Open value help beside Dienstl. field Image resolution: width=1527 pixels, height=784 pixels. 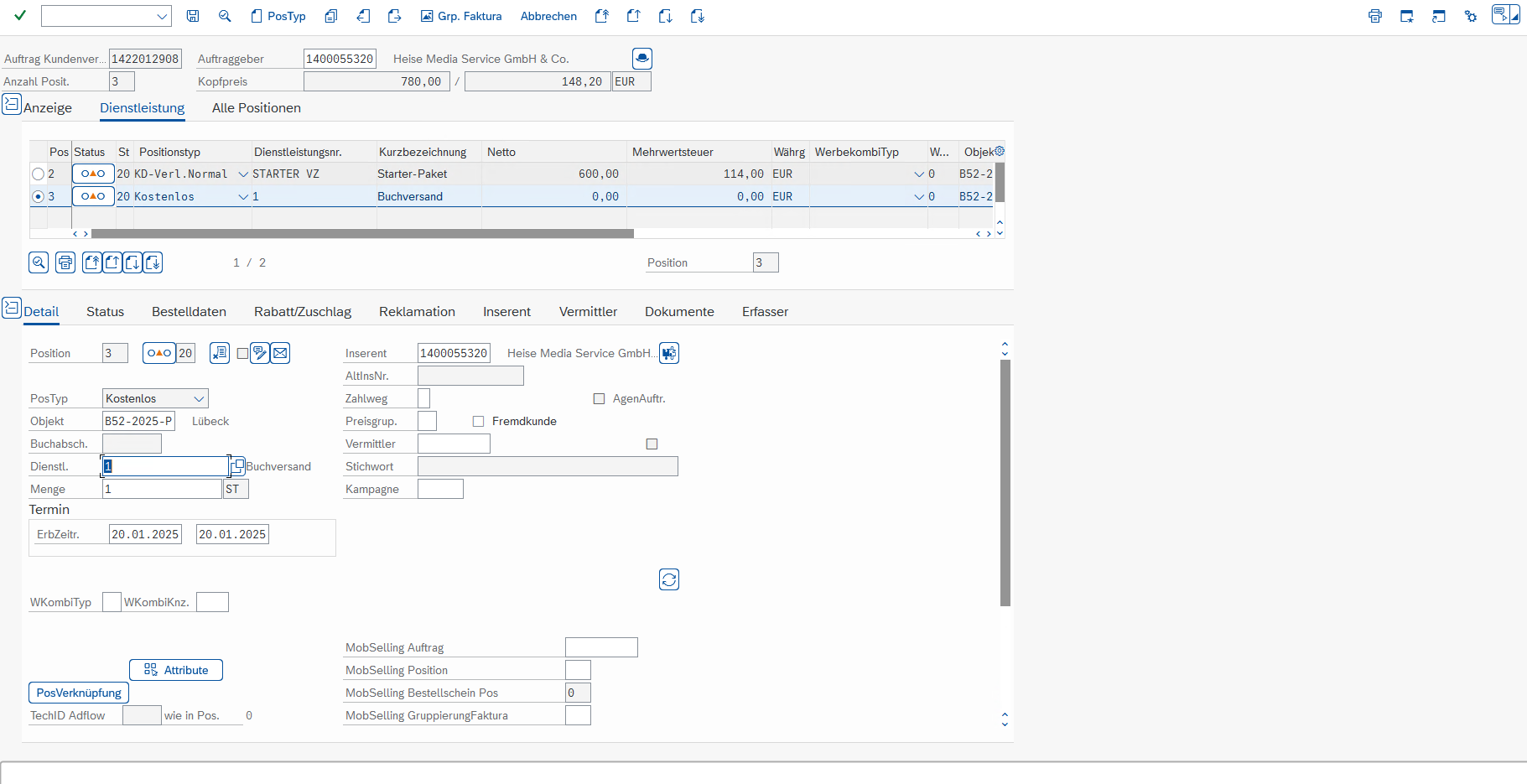click(238, 465)
